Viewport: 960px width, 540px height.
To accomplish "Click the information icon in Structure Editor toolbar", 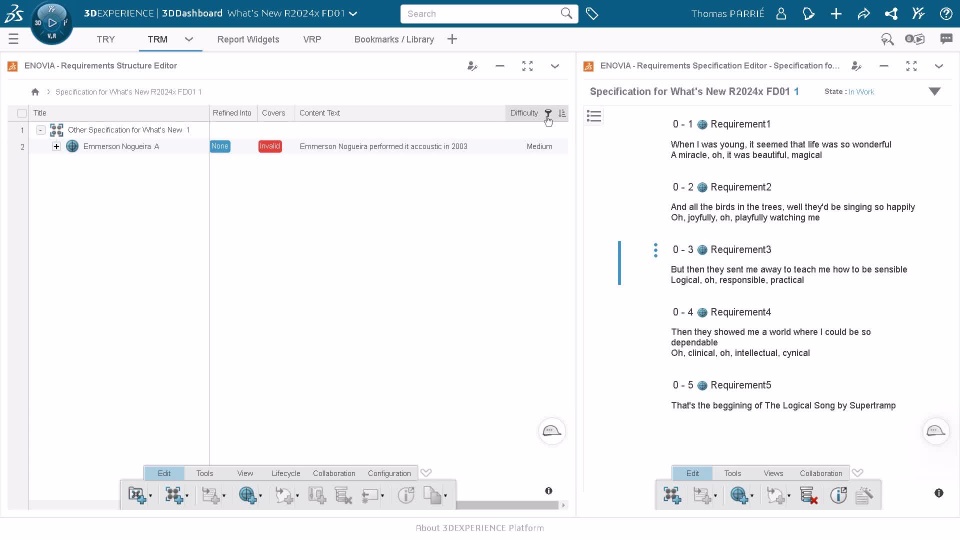I will click(406, 495).
